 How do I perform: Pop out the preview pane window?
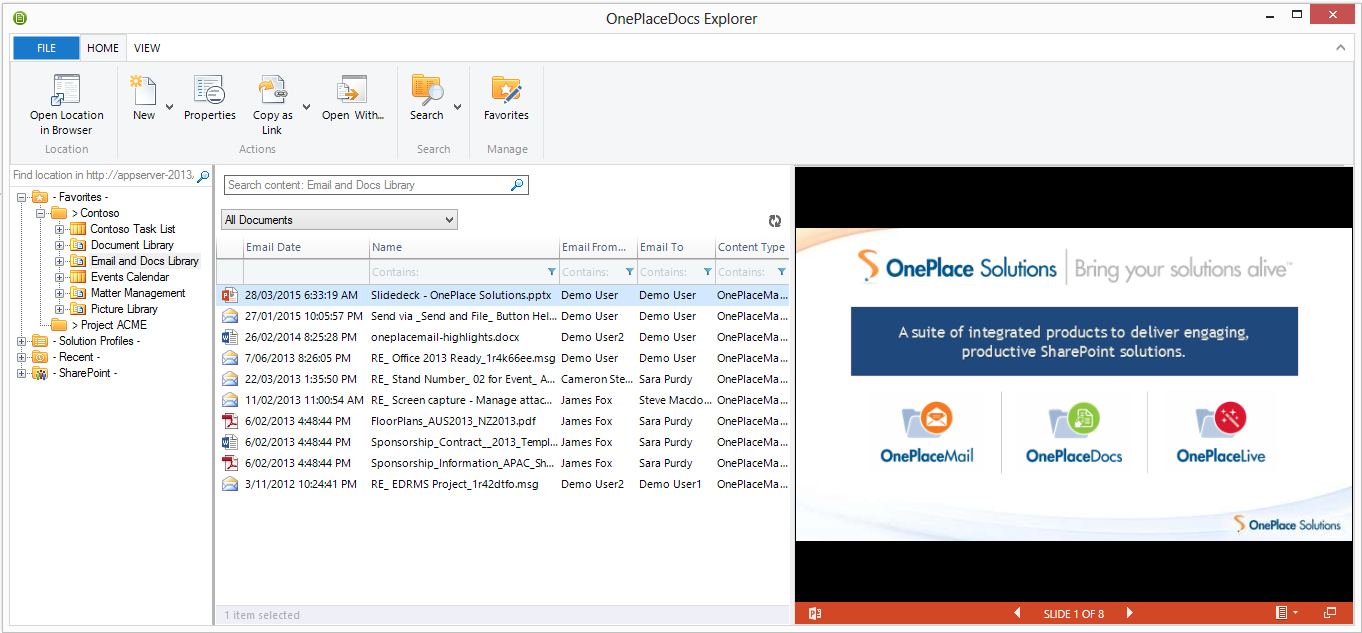(1330, 613)
